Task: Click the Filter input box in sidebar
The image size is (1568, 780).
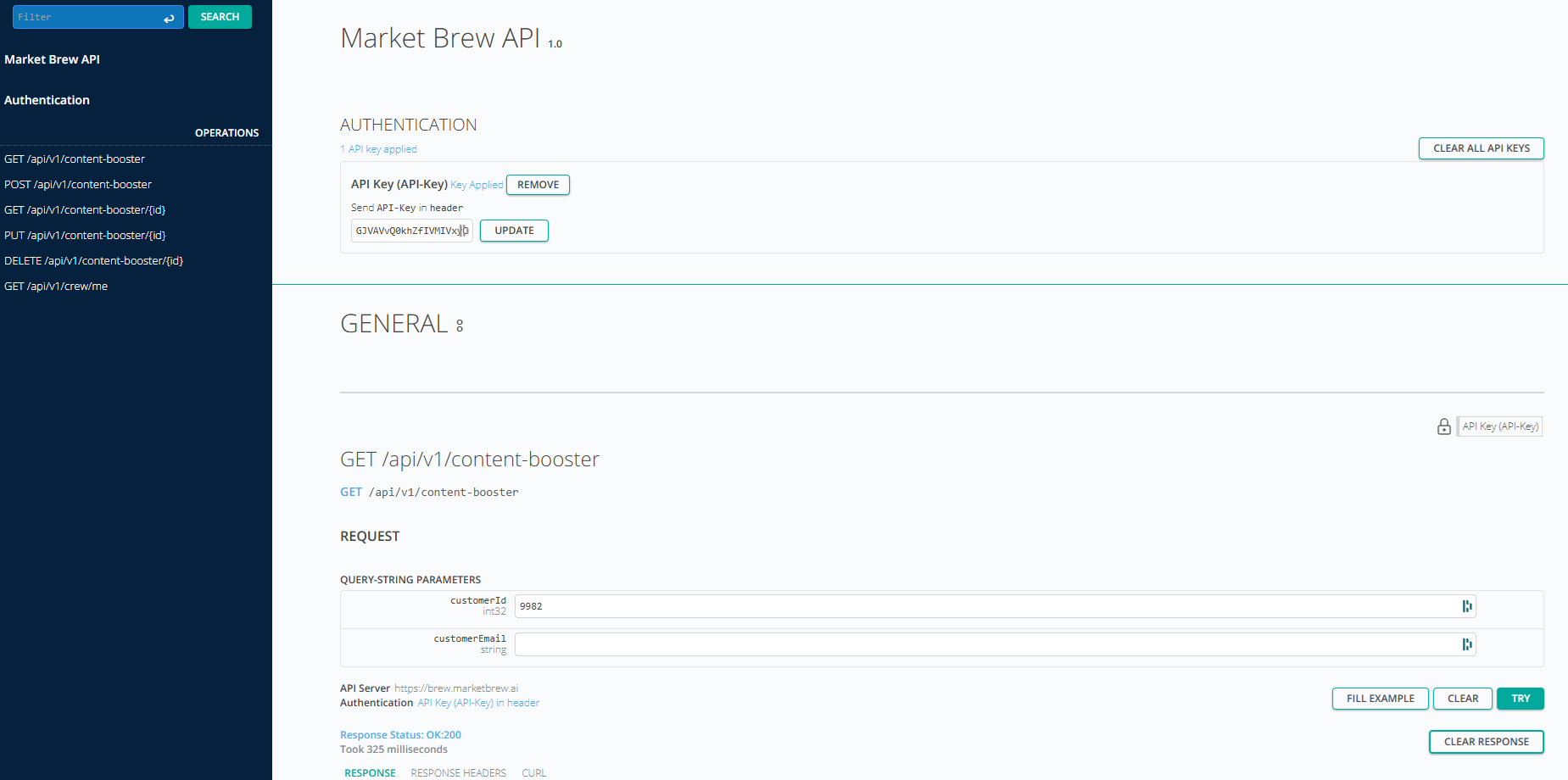Action: click(98, 17)
